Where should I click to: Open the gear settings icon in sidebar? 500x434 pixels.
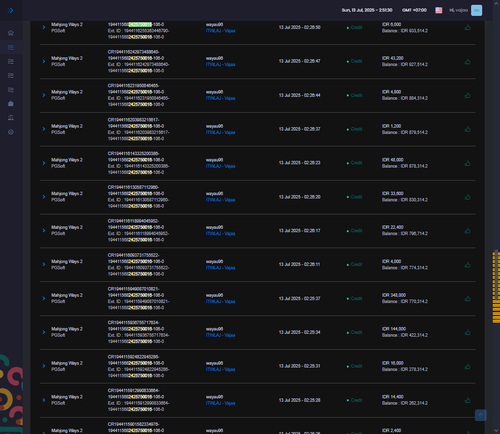[11, 132]
